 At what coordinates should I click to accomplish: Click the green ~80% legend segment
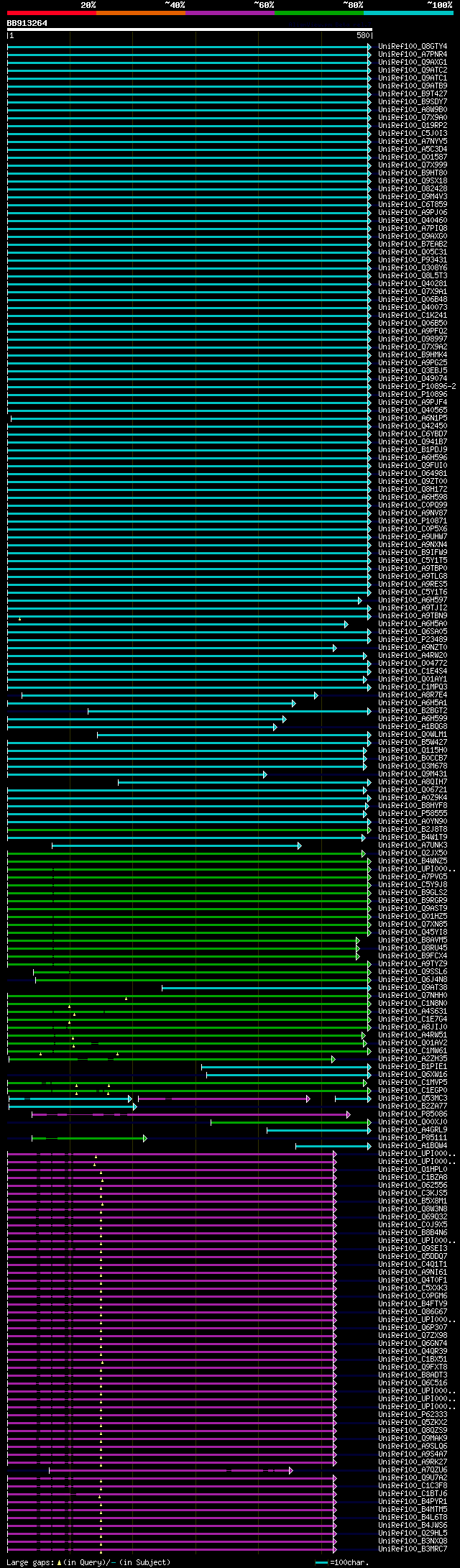point(319,13)
